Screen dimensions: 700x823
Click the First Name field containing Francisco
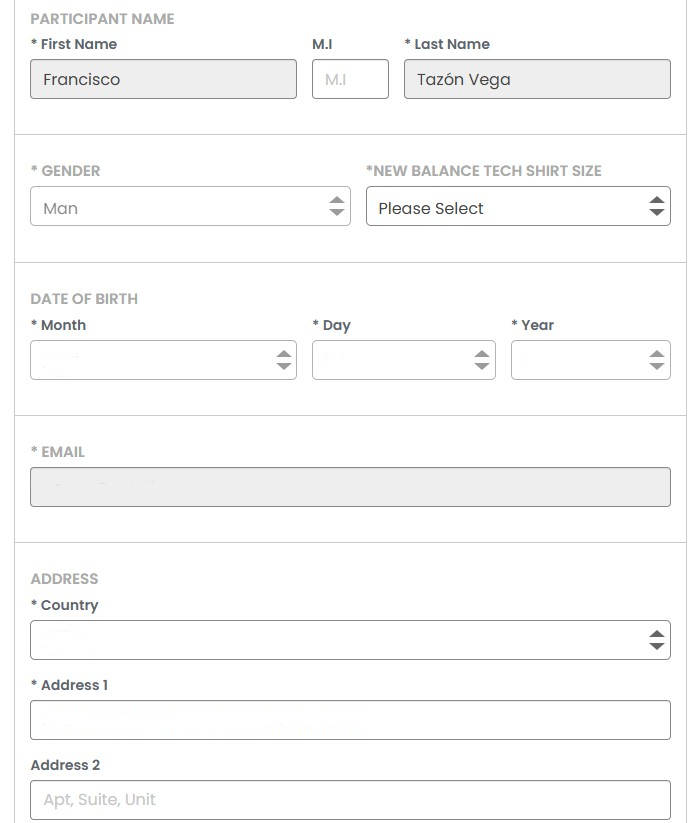163,79
